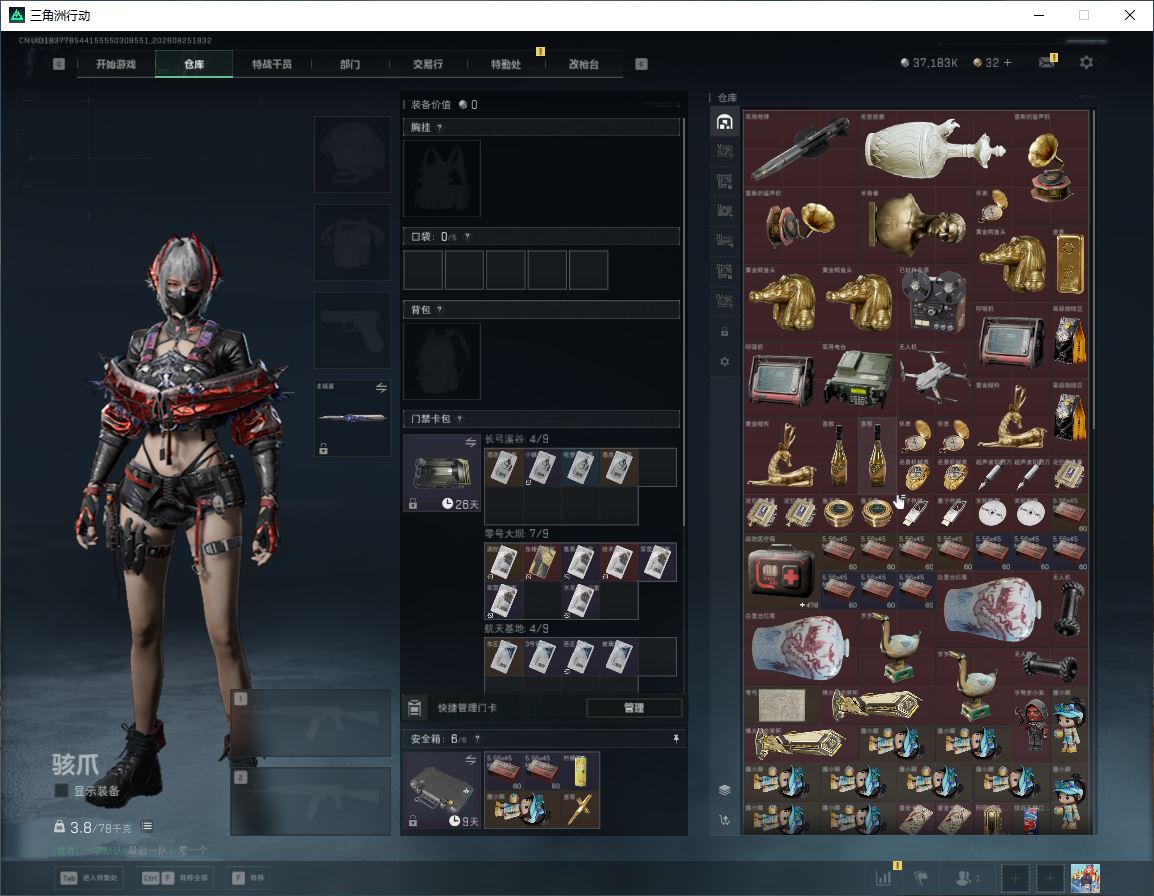Click the swap icon on melee weapon slot

tap(381, 388)
